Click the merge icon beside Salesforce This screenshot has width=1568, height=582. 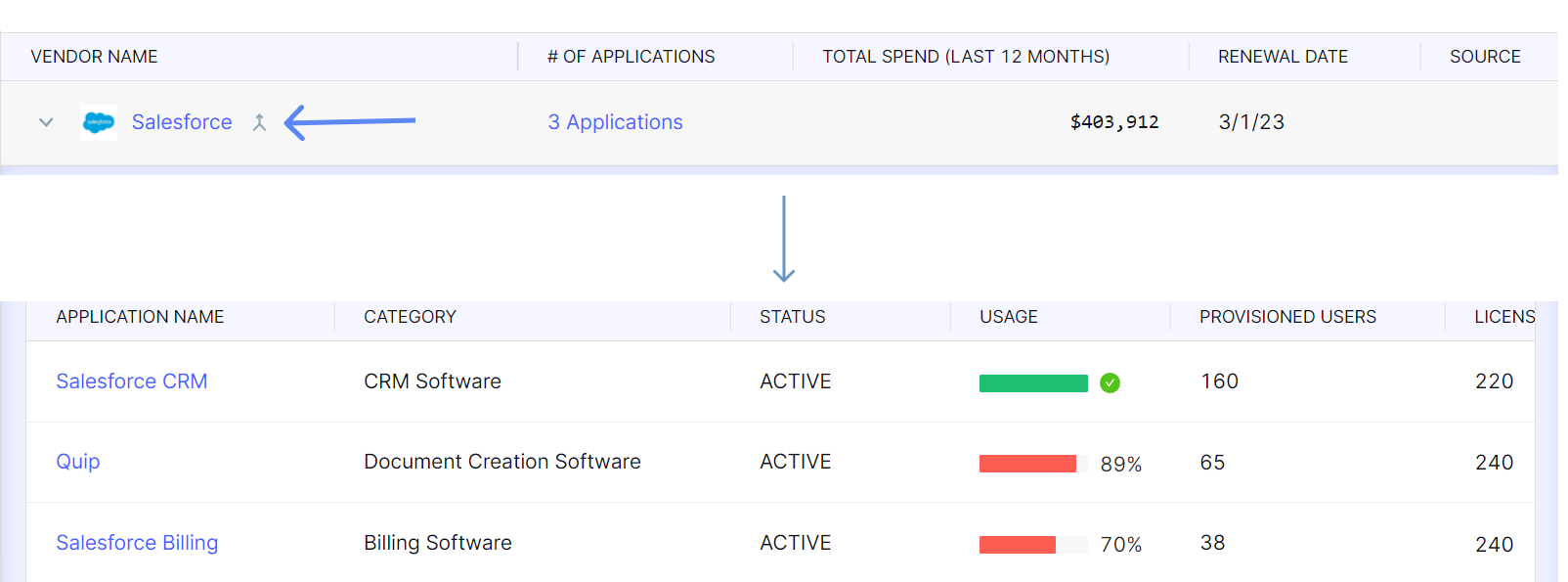pos(259,122)
